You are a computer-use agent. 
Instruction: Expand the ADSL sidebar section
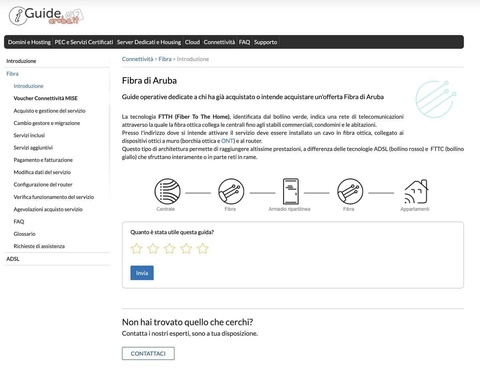click(x=13, y=259)
